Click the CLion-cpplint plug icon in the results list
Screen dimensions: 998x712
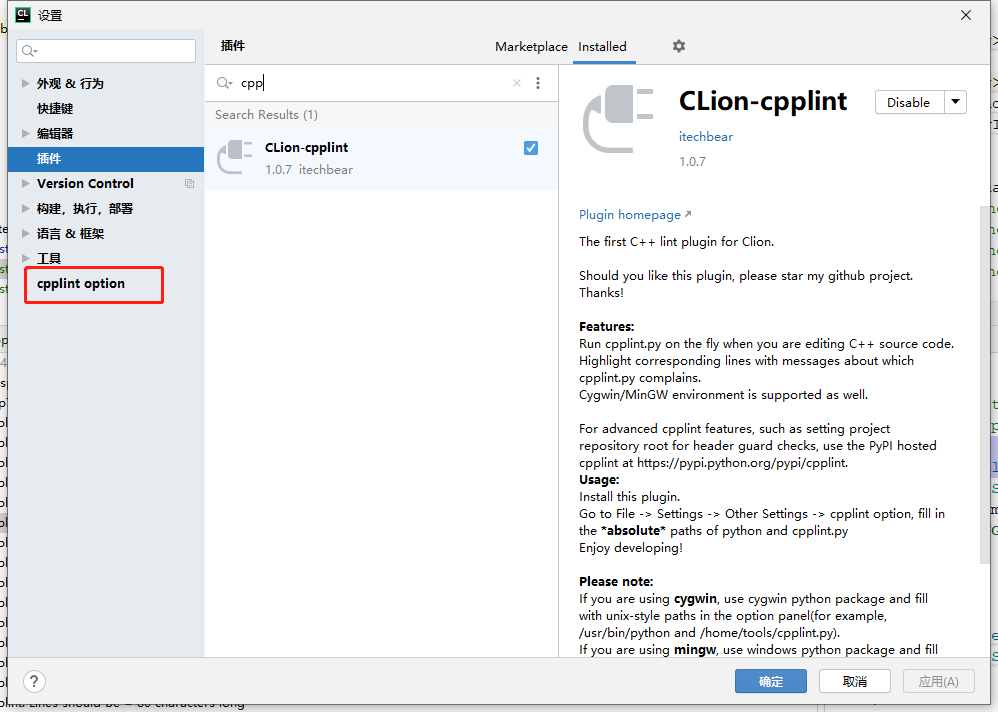pyautogui.click(x=235, y=157)
